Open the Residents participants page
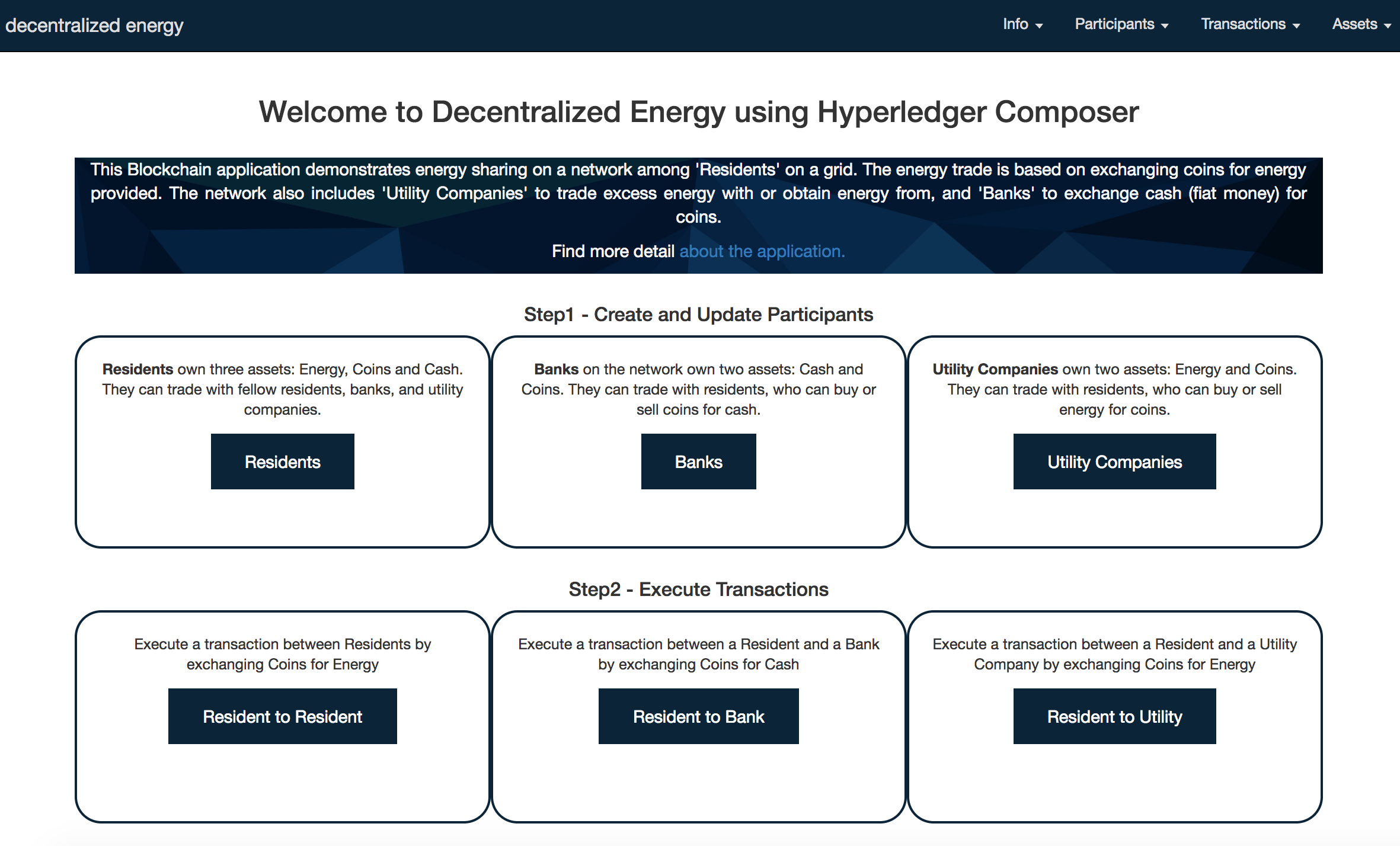 point(282,462)
